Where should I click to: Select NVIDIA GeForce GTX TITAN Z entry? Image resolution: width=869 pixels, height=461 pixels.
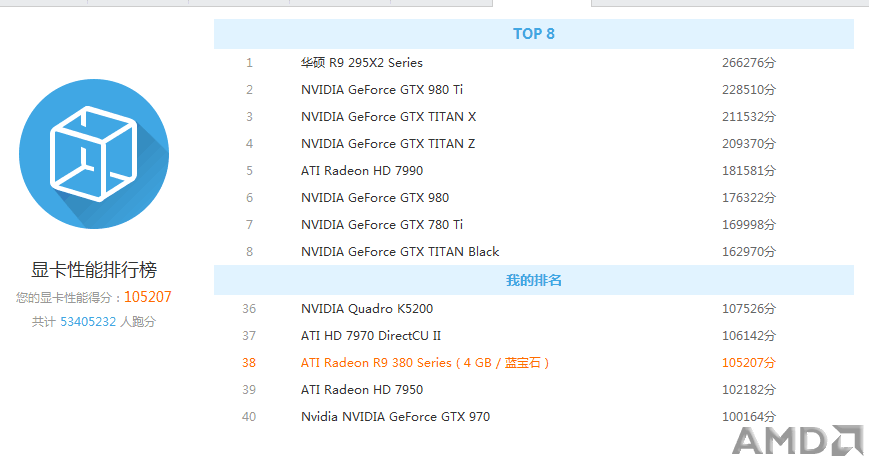388,144
